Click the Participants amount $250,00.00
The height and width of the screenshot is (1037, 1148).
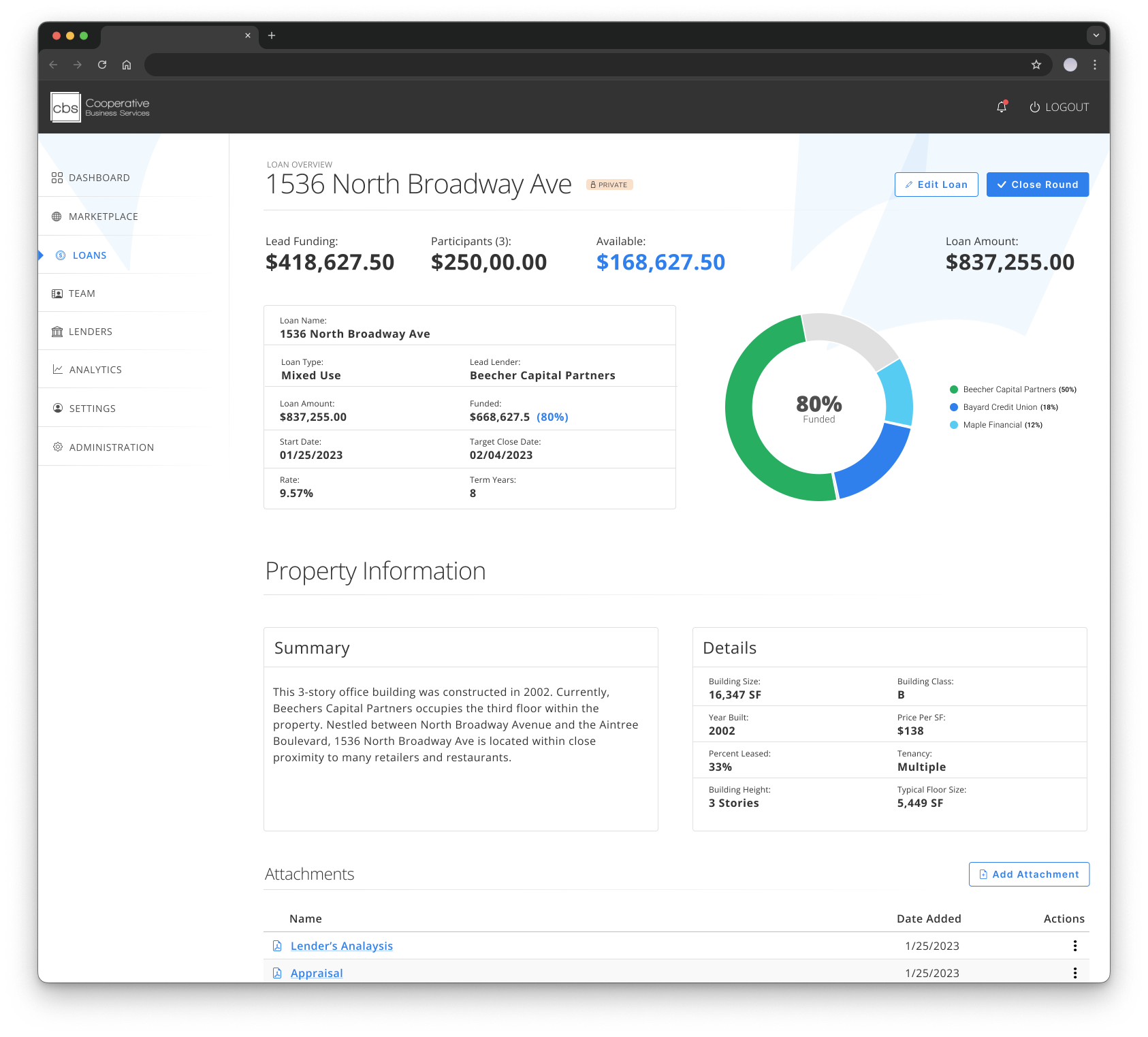pos(489,262)
